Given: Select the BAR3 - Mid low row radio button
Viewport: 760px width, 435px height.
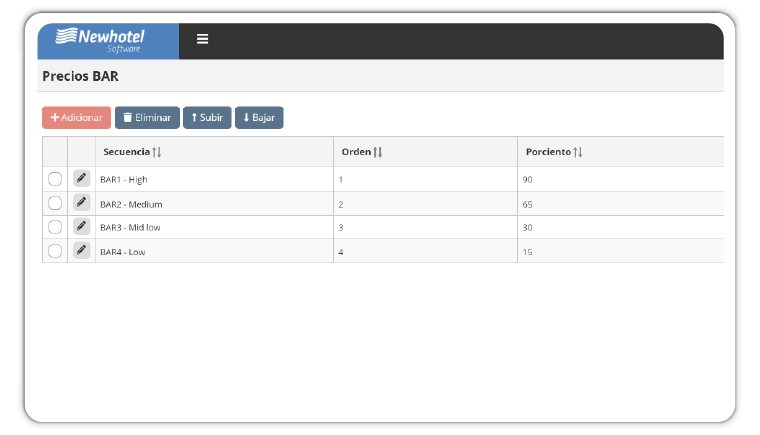Looking at the screenshot, I should (55, 227).
